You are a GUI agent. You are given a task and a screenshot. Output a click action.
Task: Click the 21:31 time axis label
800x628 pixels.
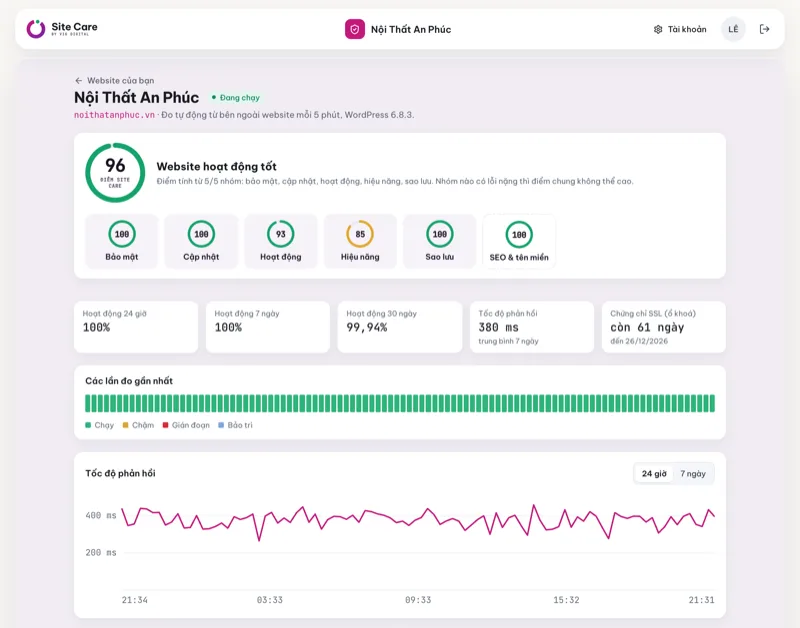[702, 600]
